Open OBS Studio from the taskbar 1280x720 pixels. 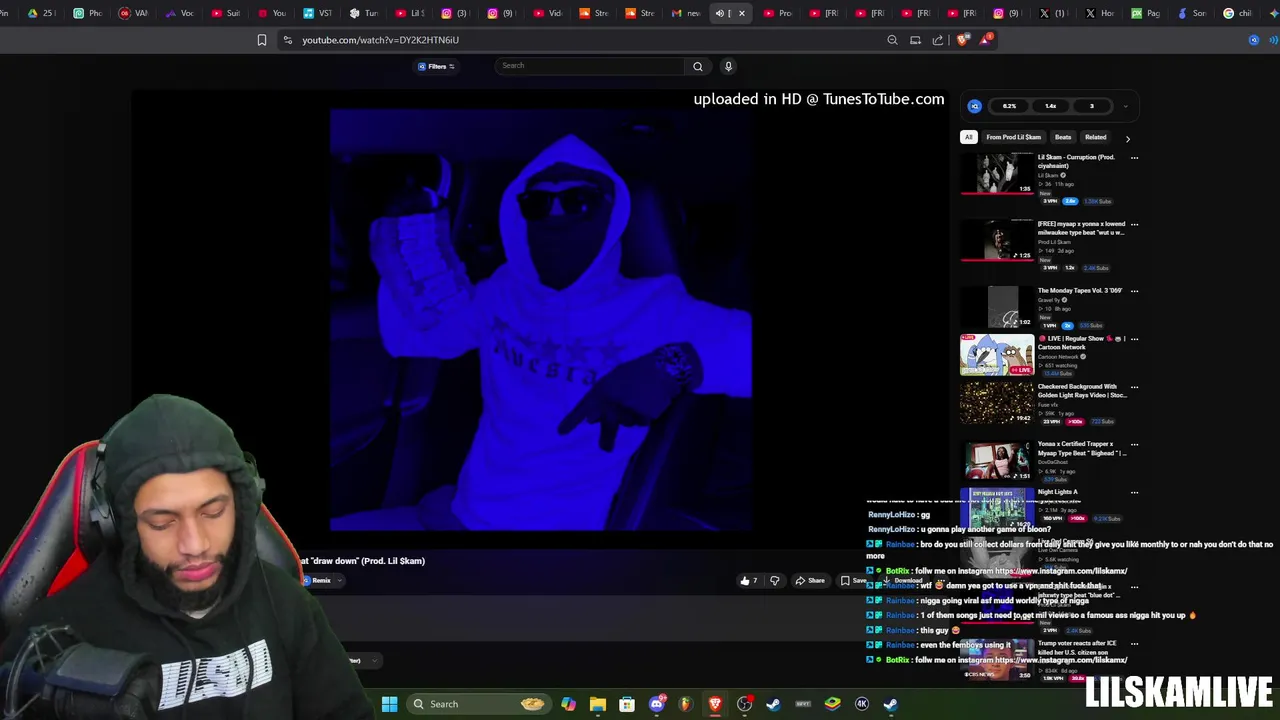pyautogui.click(x=744, y=704)
